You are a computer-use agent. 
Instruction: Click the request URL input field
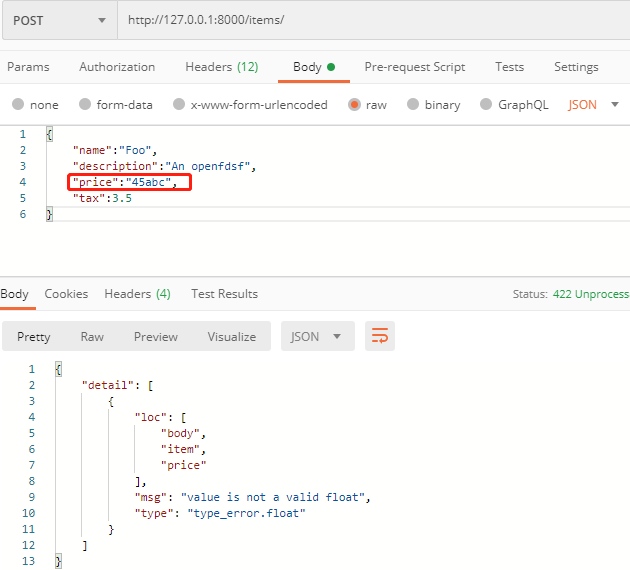point(370,21)
